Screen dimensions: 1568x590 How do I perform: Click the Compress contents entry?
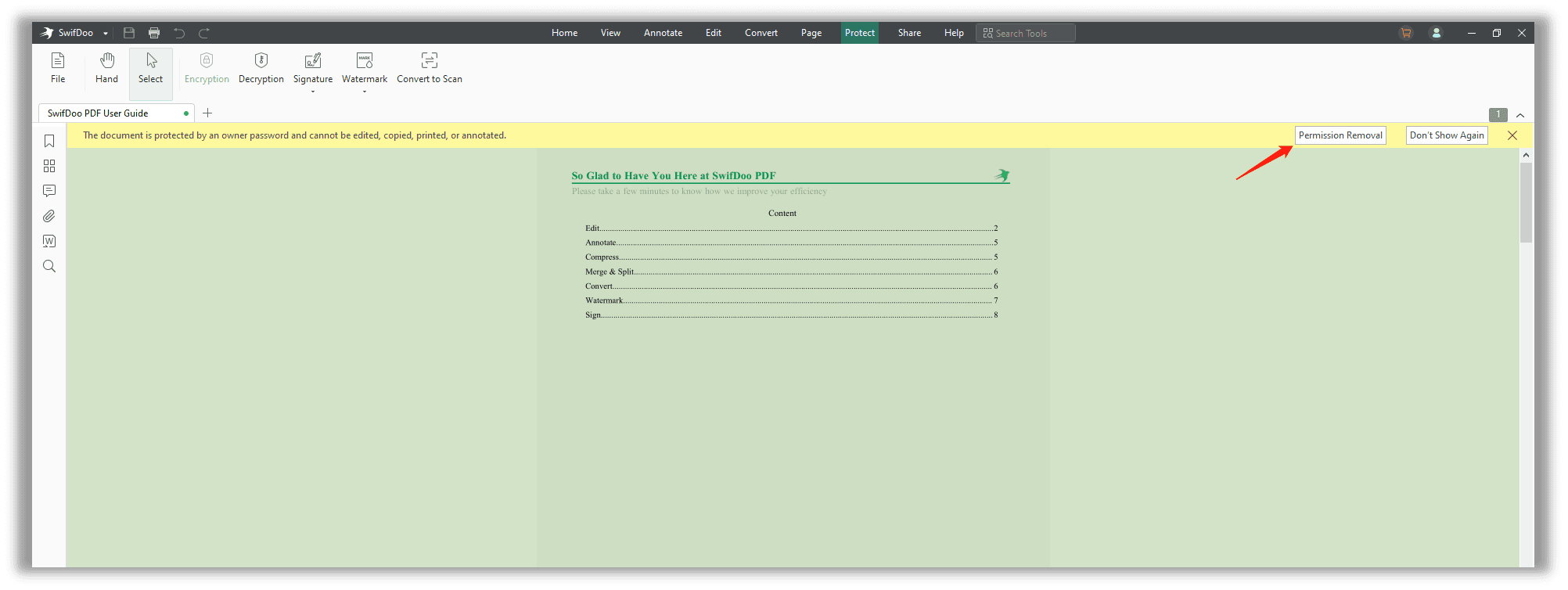click(x=792, y=257)
